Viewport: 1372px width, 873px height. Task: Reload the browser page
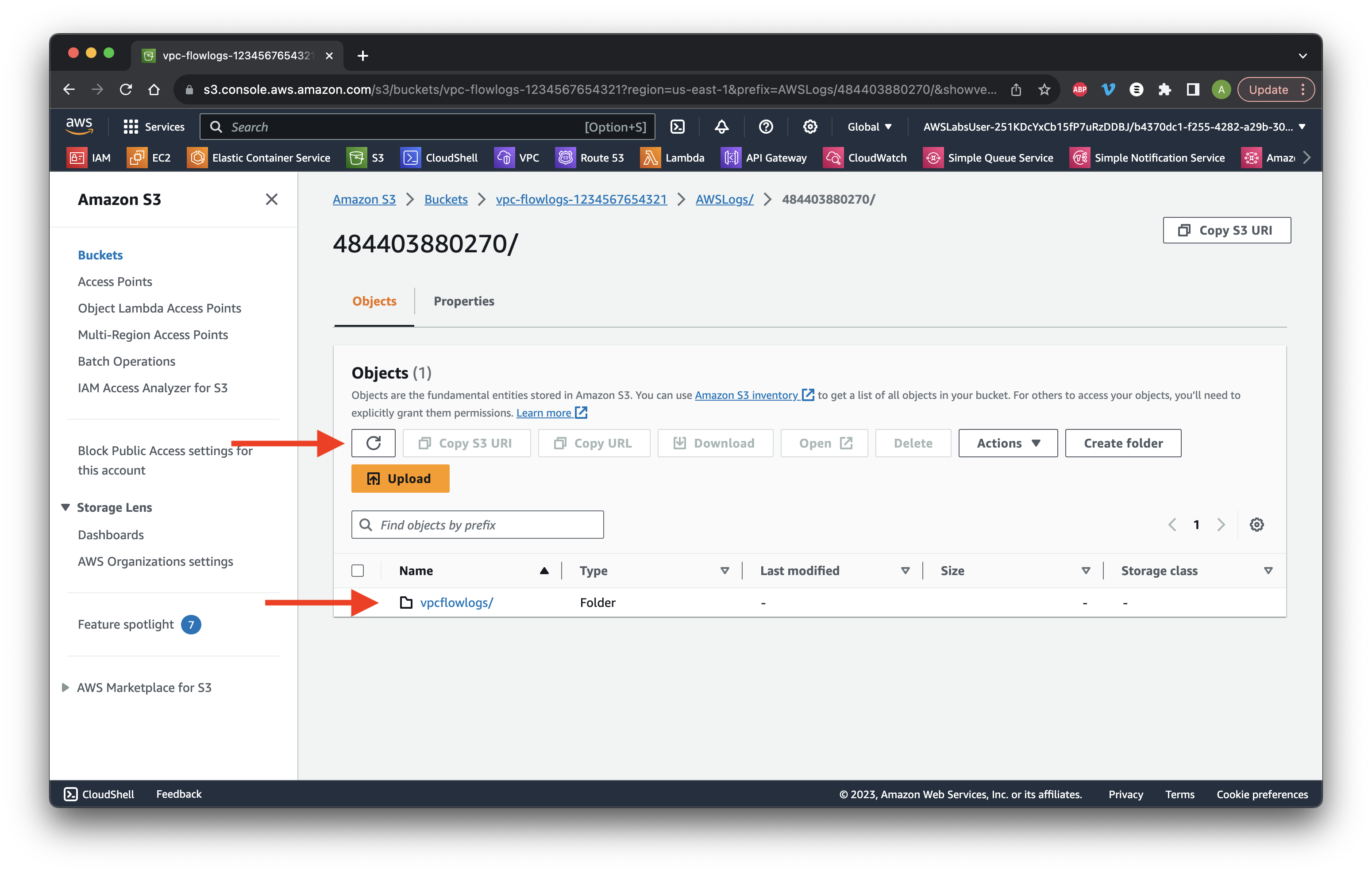[x=126, y=89]
